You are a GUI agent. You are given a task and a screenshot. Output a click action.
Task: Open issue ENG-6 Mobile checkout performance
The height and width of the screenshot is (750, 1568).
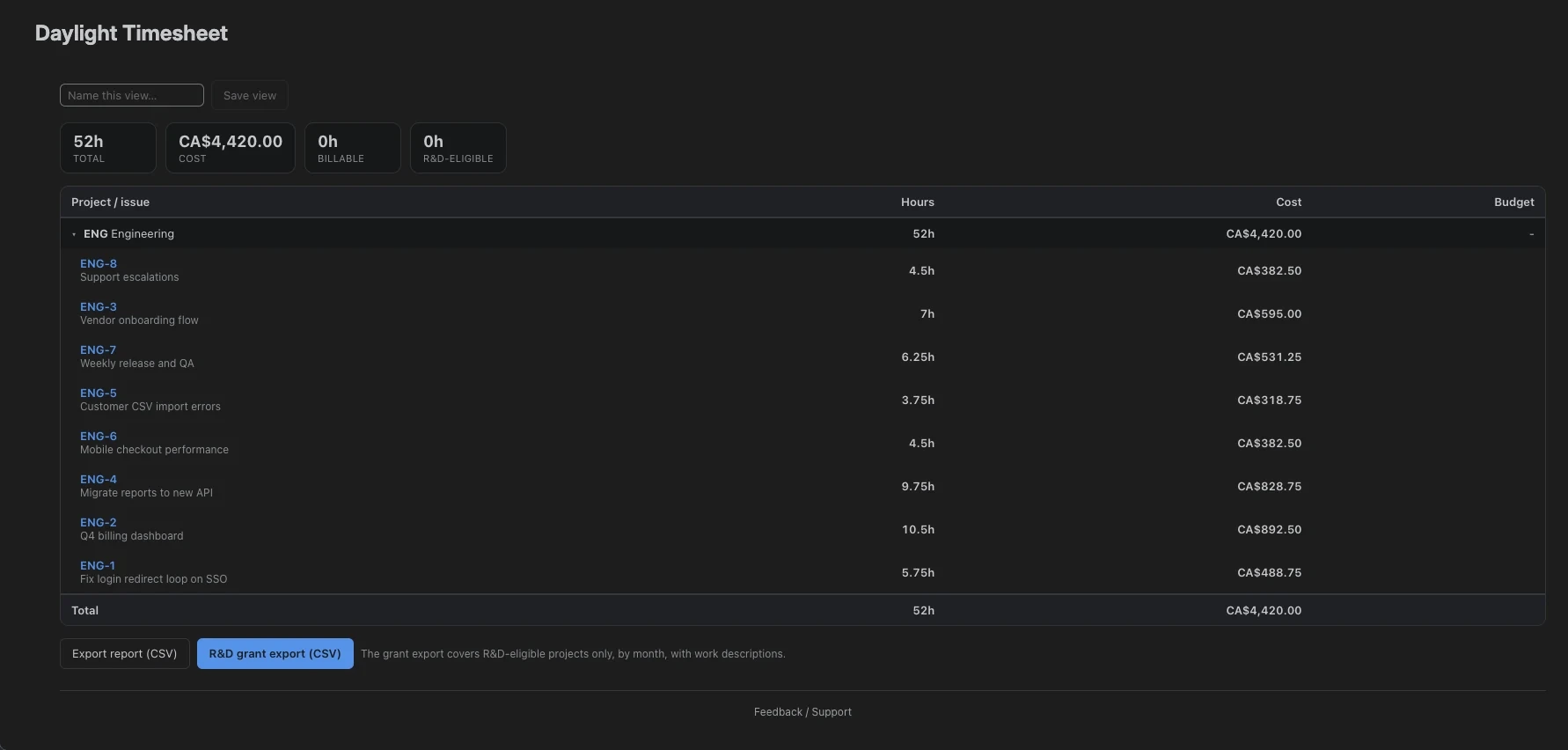99,436
